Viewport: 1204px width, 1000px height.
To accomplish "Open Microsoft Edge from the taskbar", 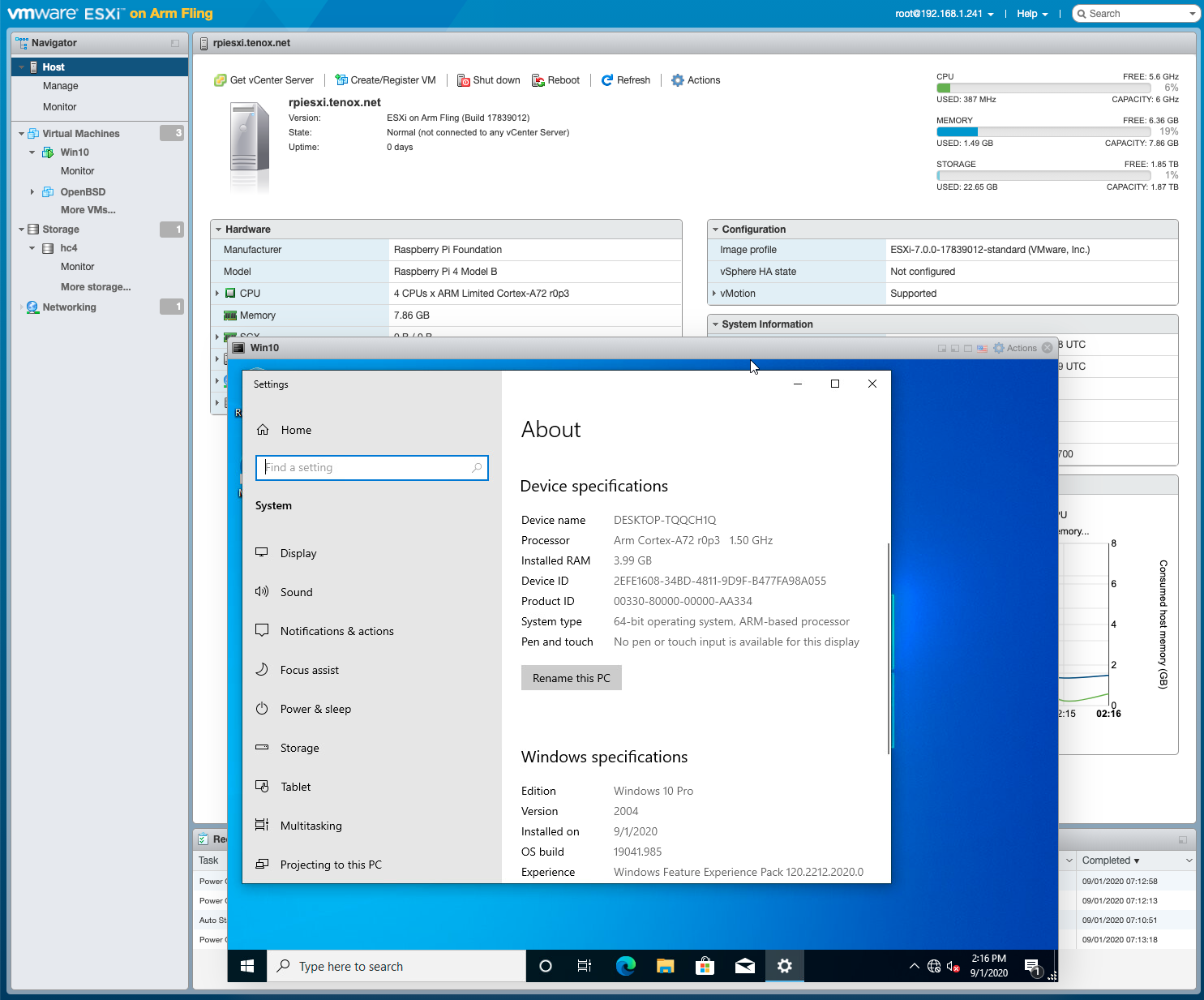I will 625,966.
